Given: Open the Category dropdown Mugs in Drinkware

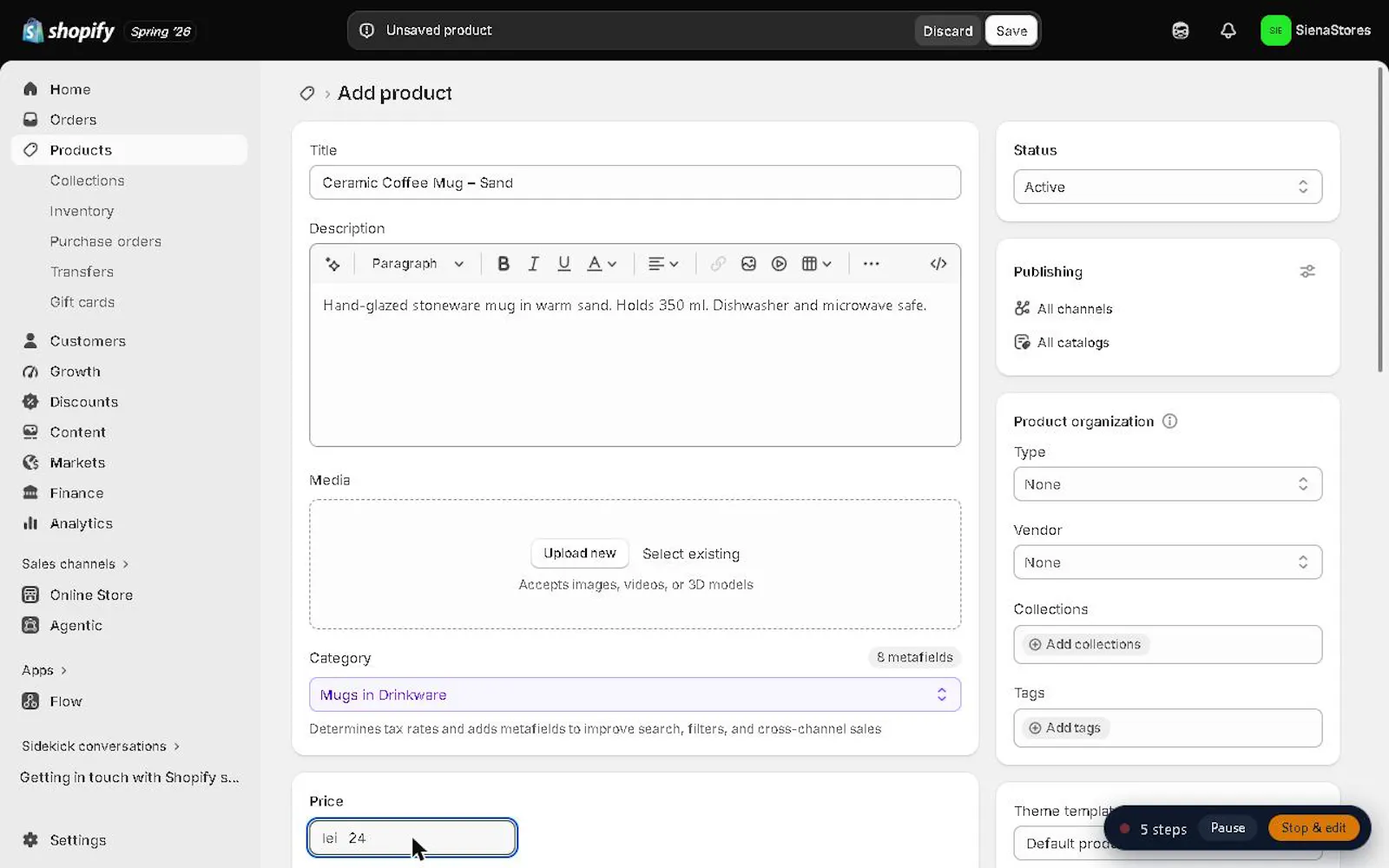Looking at the screenshot, I should [x=635, y=694].
